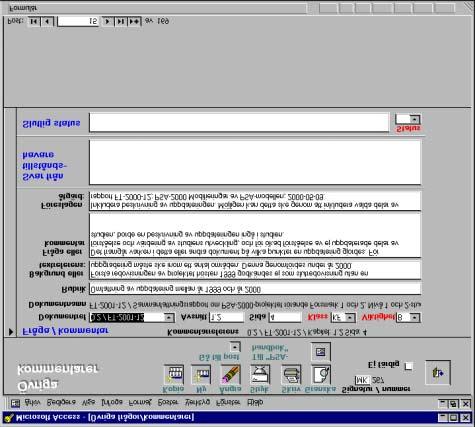Open the Gå till post dropdown
Image resolution: width=475 pixels, height=427 pixels.
click(235, 347)
